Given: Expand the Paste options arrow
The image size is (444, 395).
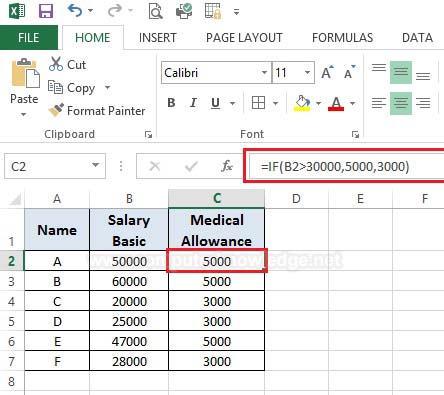Looking at the screenshot, I should (x=23, y=114).
